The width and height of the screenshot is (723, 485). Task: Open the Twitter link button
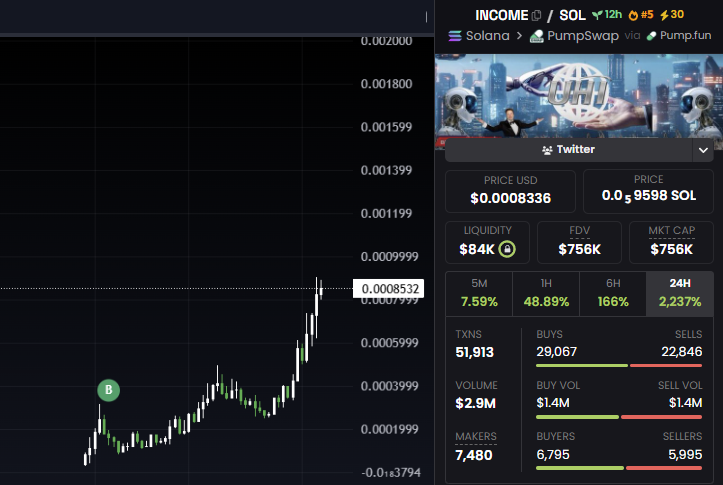coord(569,150)
